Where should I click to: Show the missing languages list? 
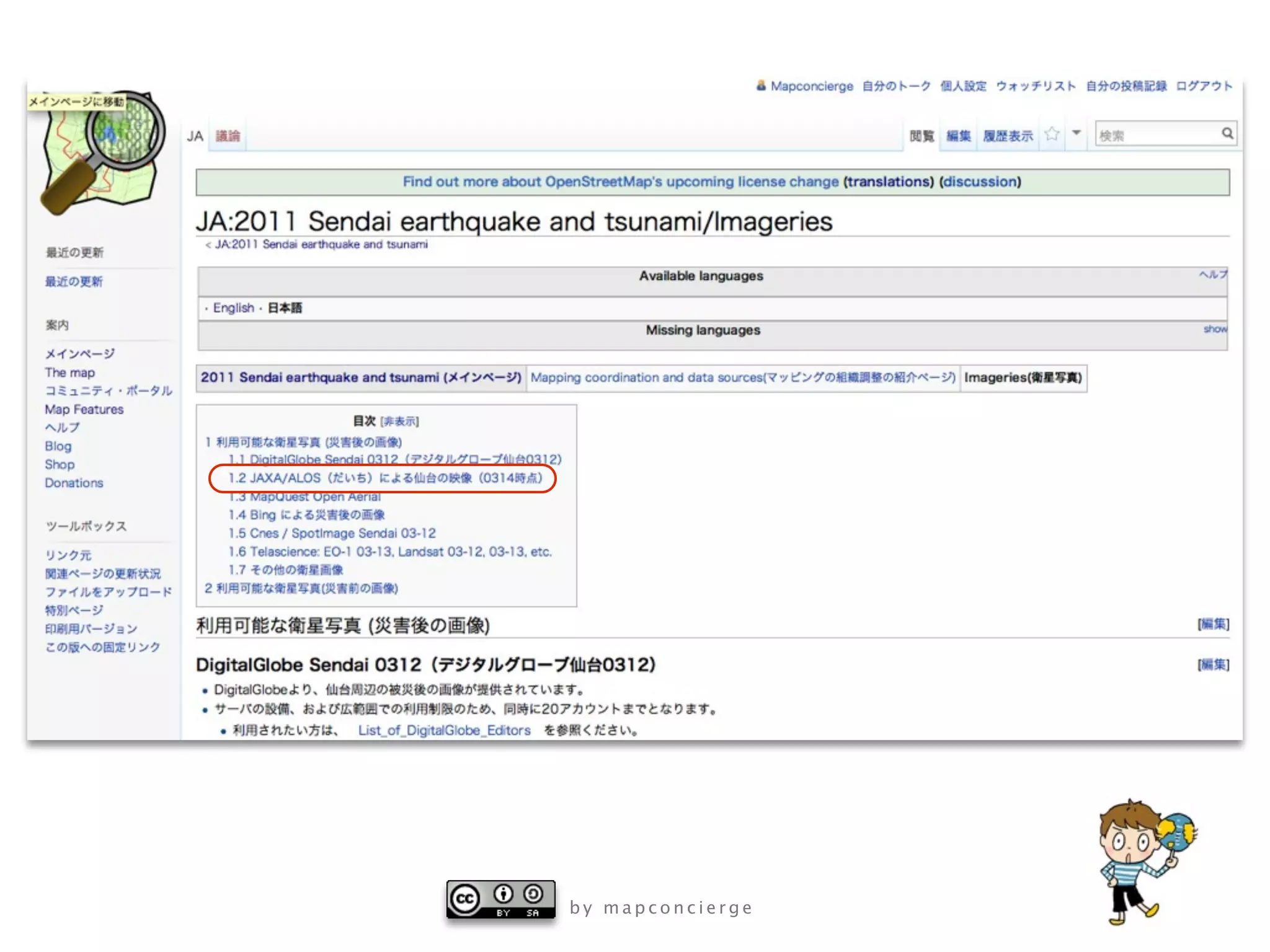click(x=1214, y=329)
